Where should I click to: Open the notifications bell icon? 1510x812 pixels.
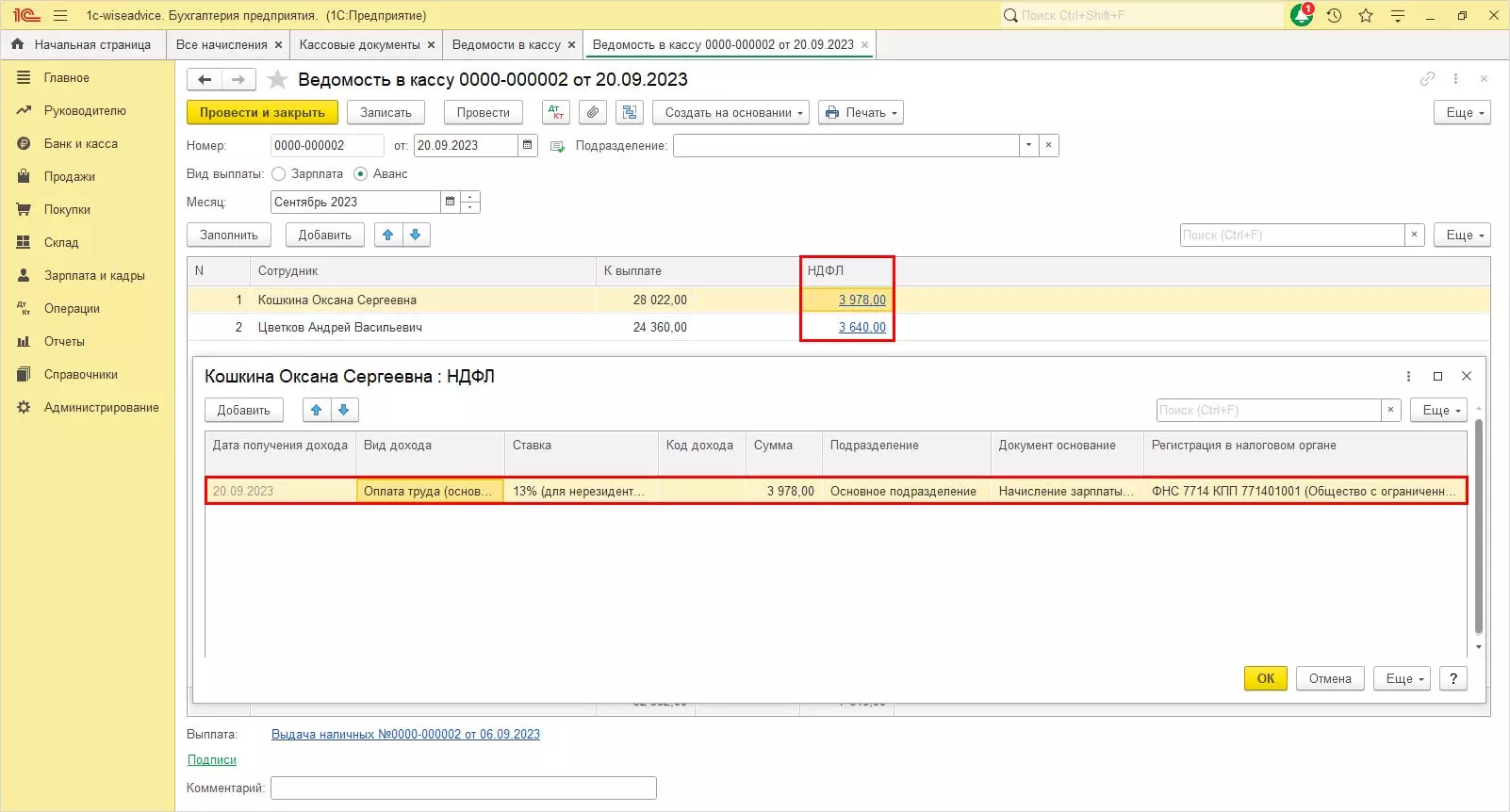[x=1302, y=15]
